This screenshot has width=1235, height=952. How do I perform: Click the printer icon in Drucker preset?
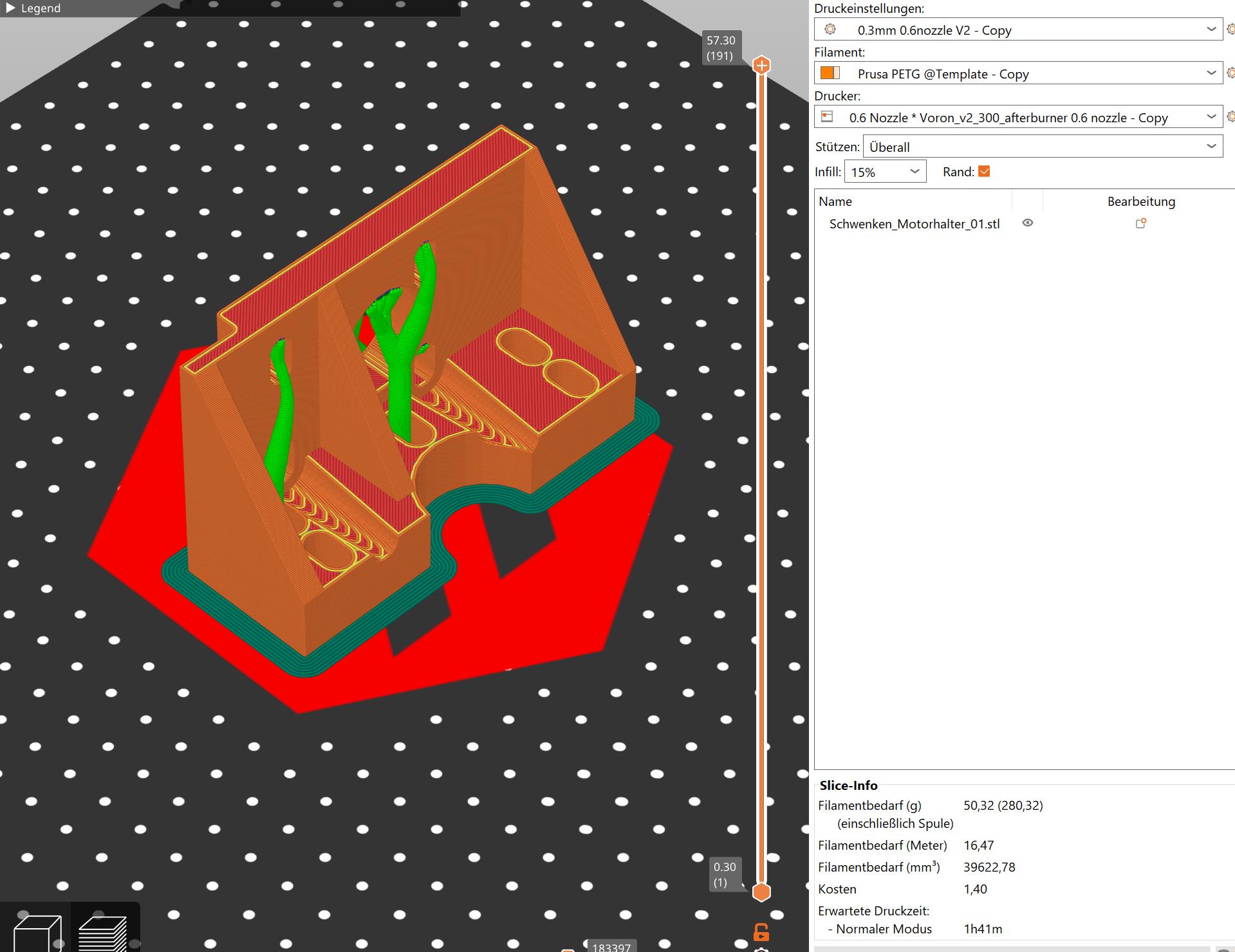pos(828,116)
